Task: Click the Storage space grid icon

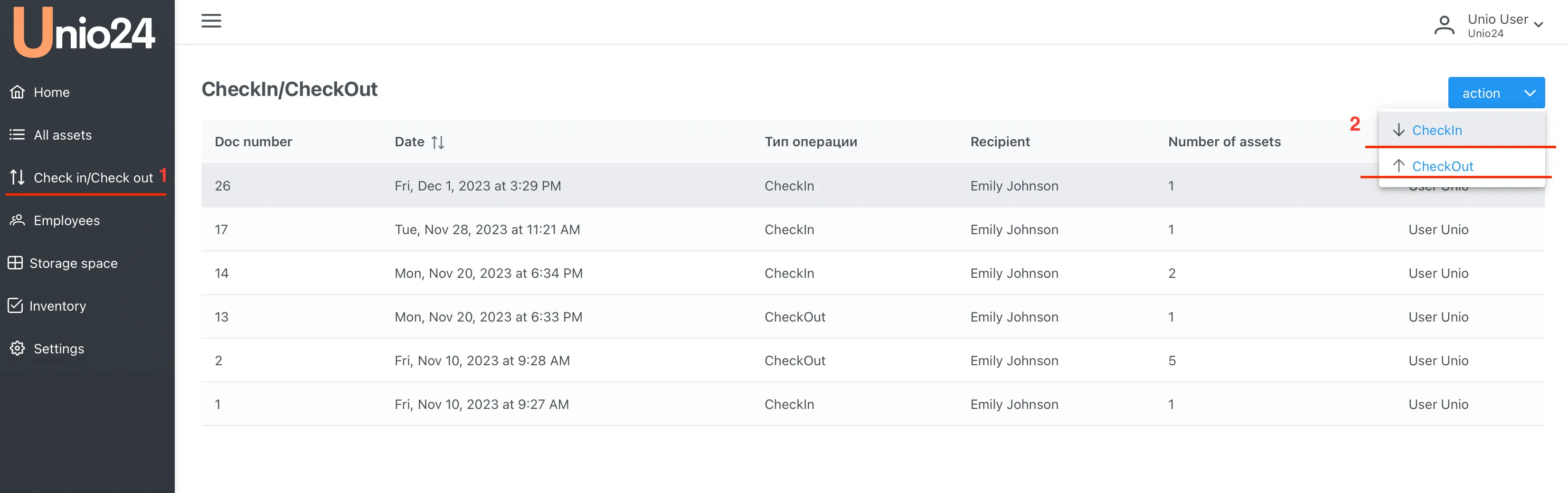Action: click(15, 263)
